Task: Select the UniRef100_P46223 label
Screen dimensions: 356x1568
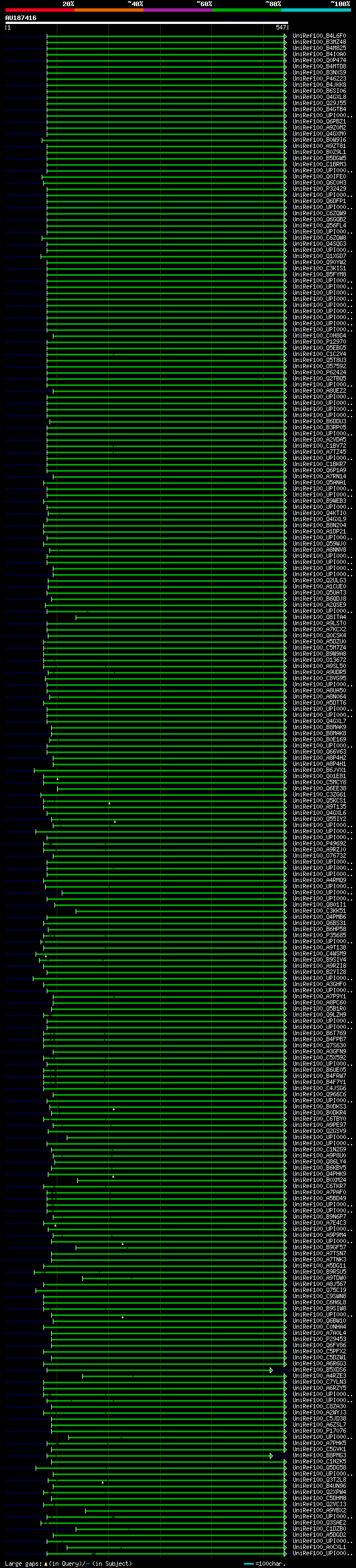Action: (x=319, y=78)
